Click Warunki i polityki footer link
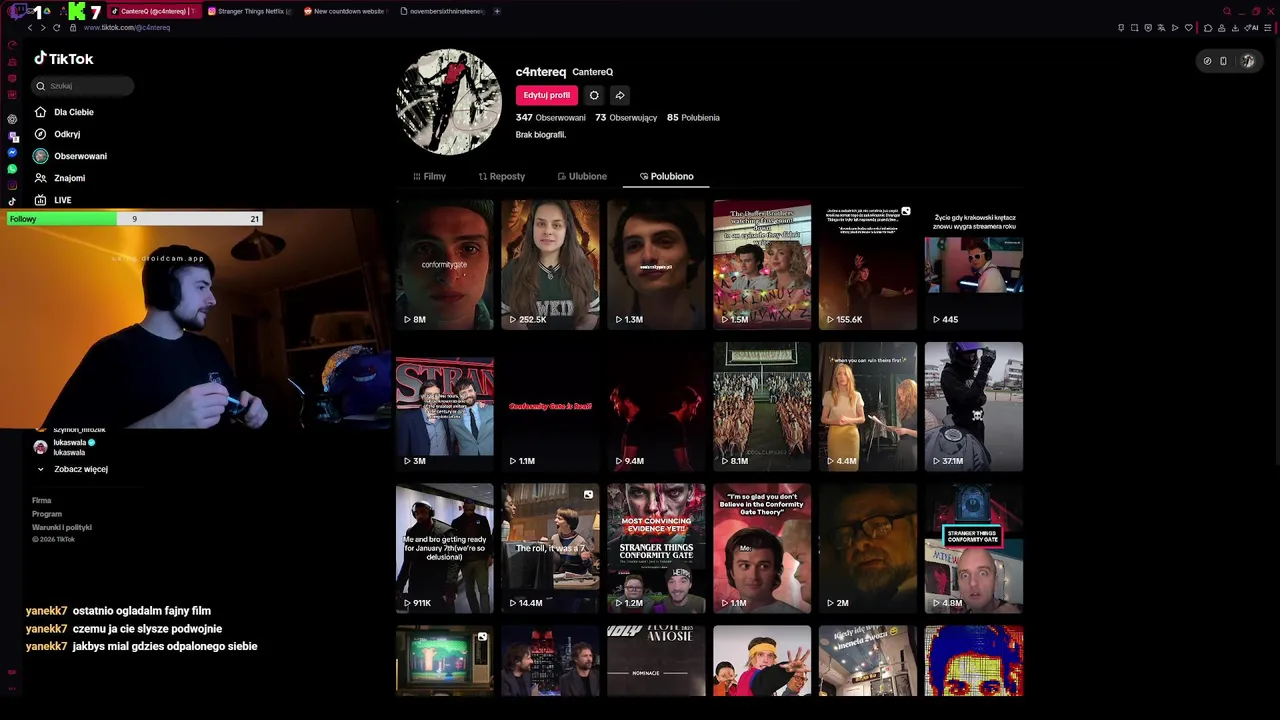This screenshot has width=1280, height=720. coord(62,527)
